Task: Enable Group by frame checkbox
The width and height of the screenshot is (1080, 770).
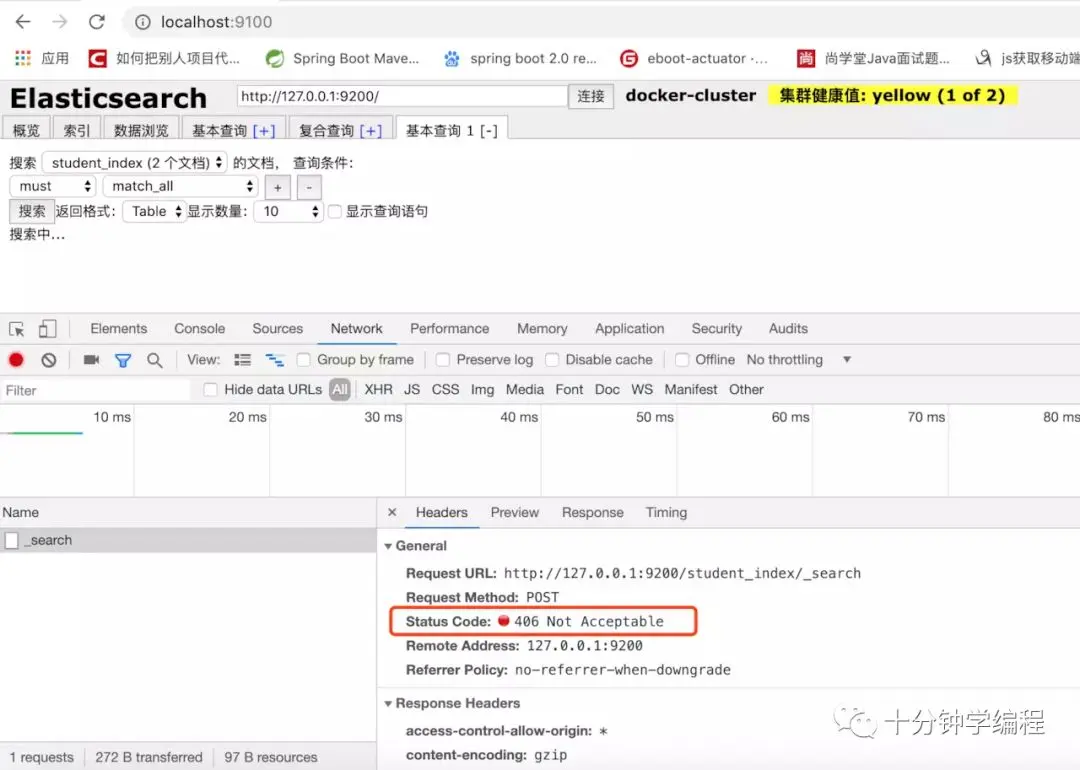Action: [x=303, y=360]
